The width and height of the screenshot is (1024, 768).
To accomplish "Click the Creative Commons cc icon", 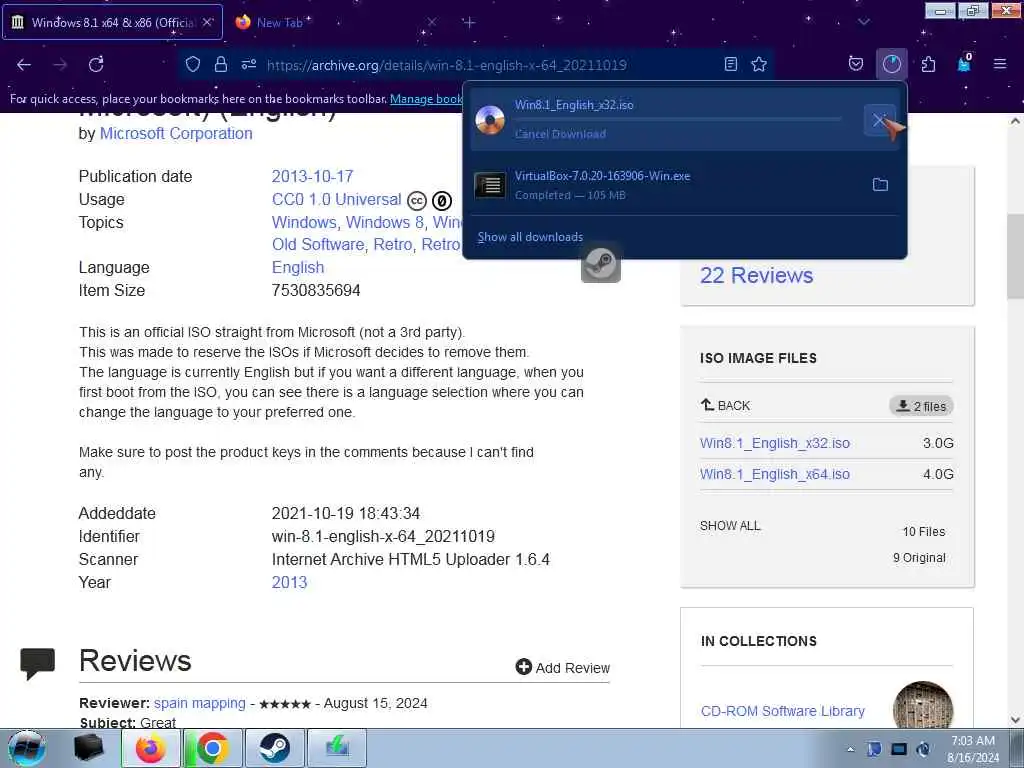I will click(417, 200).
